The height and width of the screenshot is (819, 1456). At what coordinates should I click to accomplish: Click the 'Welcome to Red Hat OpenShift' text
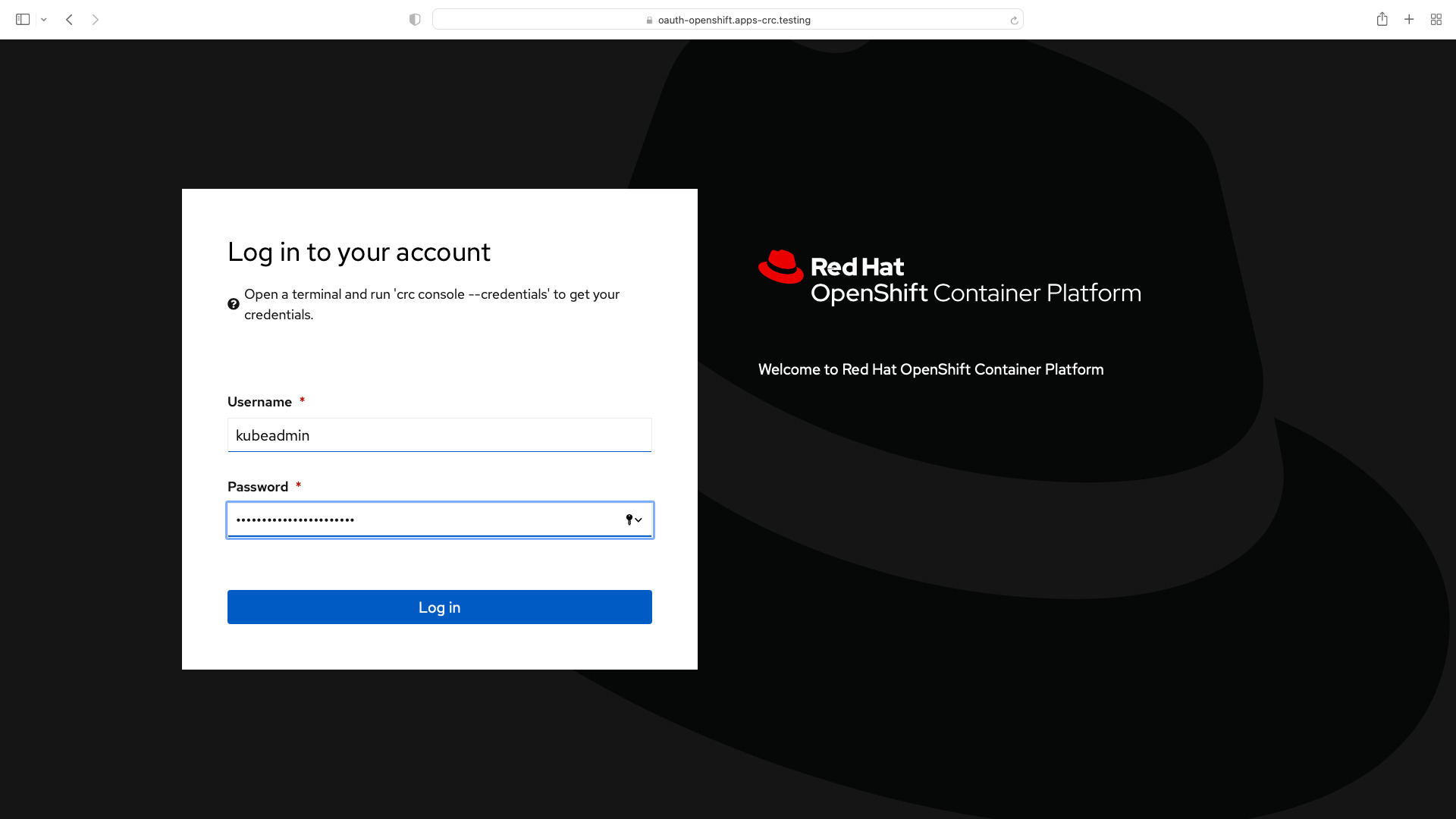click(x=931, y=369)
